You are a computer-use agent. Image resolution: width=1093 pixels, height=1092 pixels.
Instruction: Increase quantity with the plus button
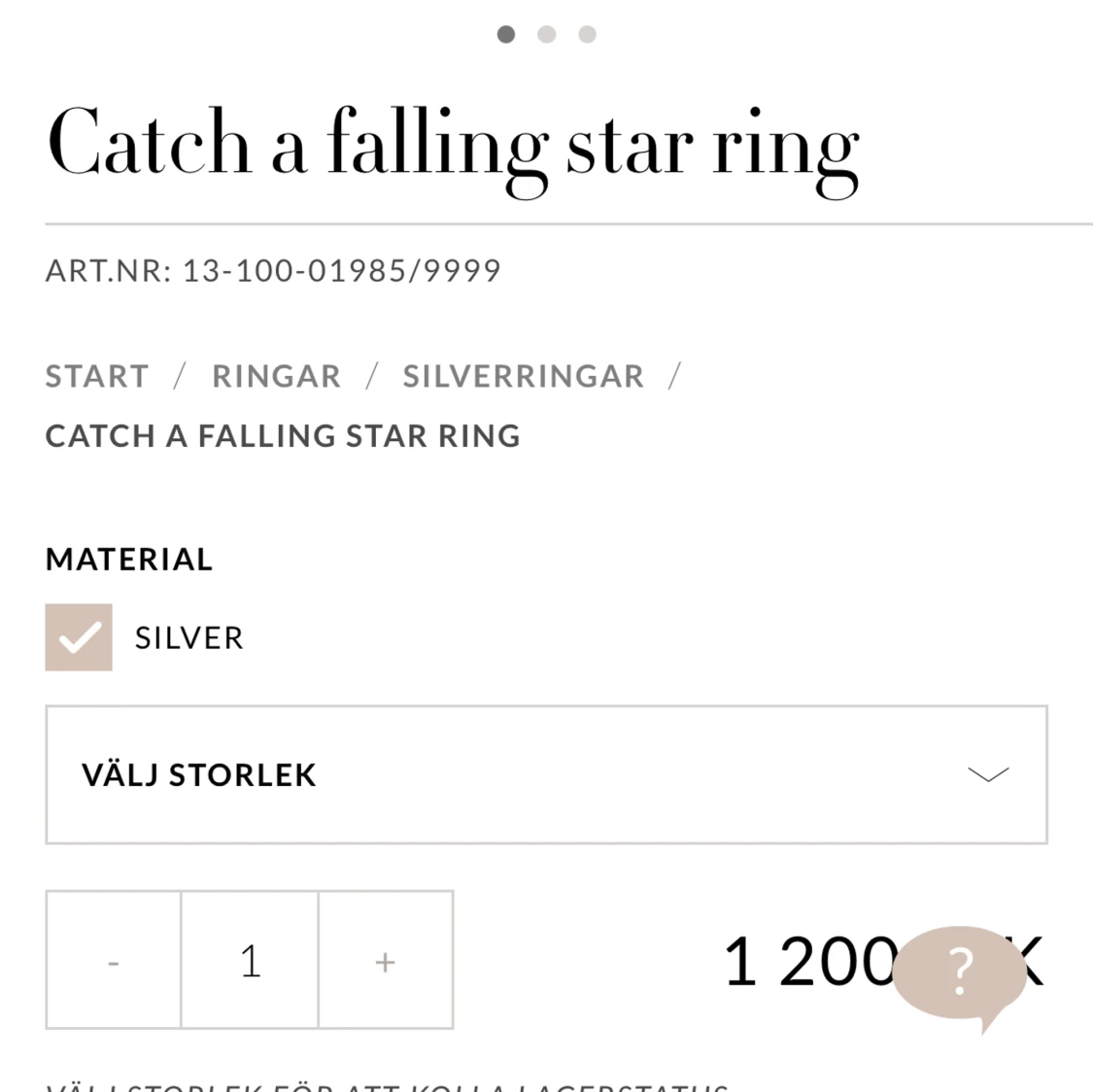386,960
